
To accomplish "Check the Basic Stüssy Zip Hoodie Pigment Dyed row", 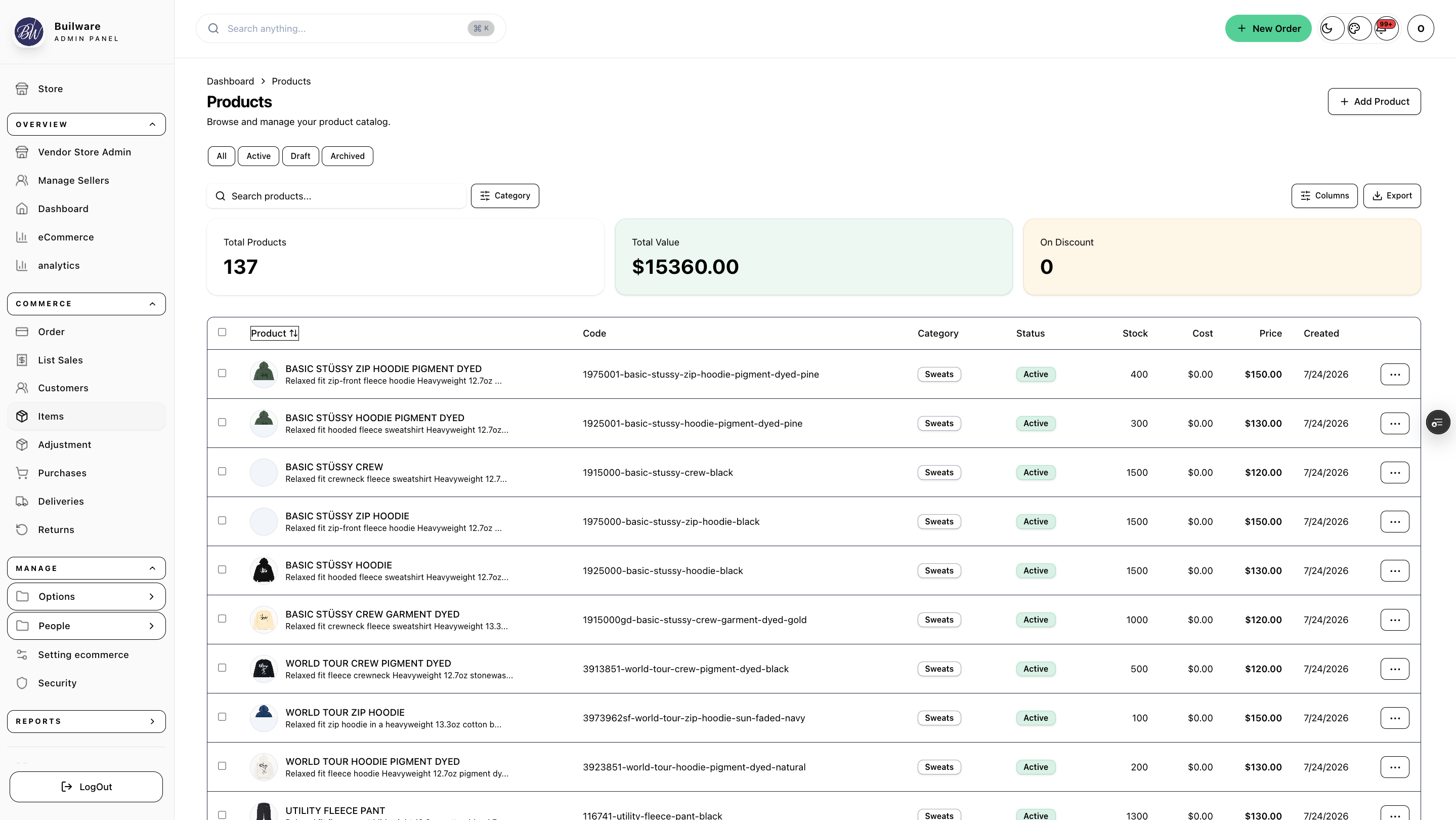I will pyautogui.click(x=222, y=373).
